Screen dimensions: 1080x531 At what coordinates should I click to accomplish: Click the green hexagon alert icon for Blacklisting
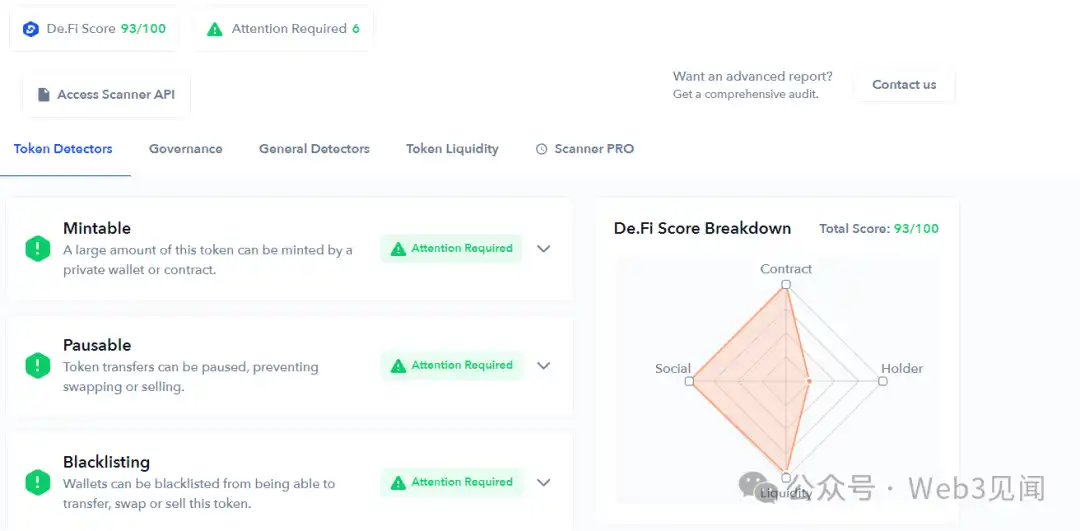[38, 483]
